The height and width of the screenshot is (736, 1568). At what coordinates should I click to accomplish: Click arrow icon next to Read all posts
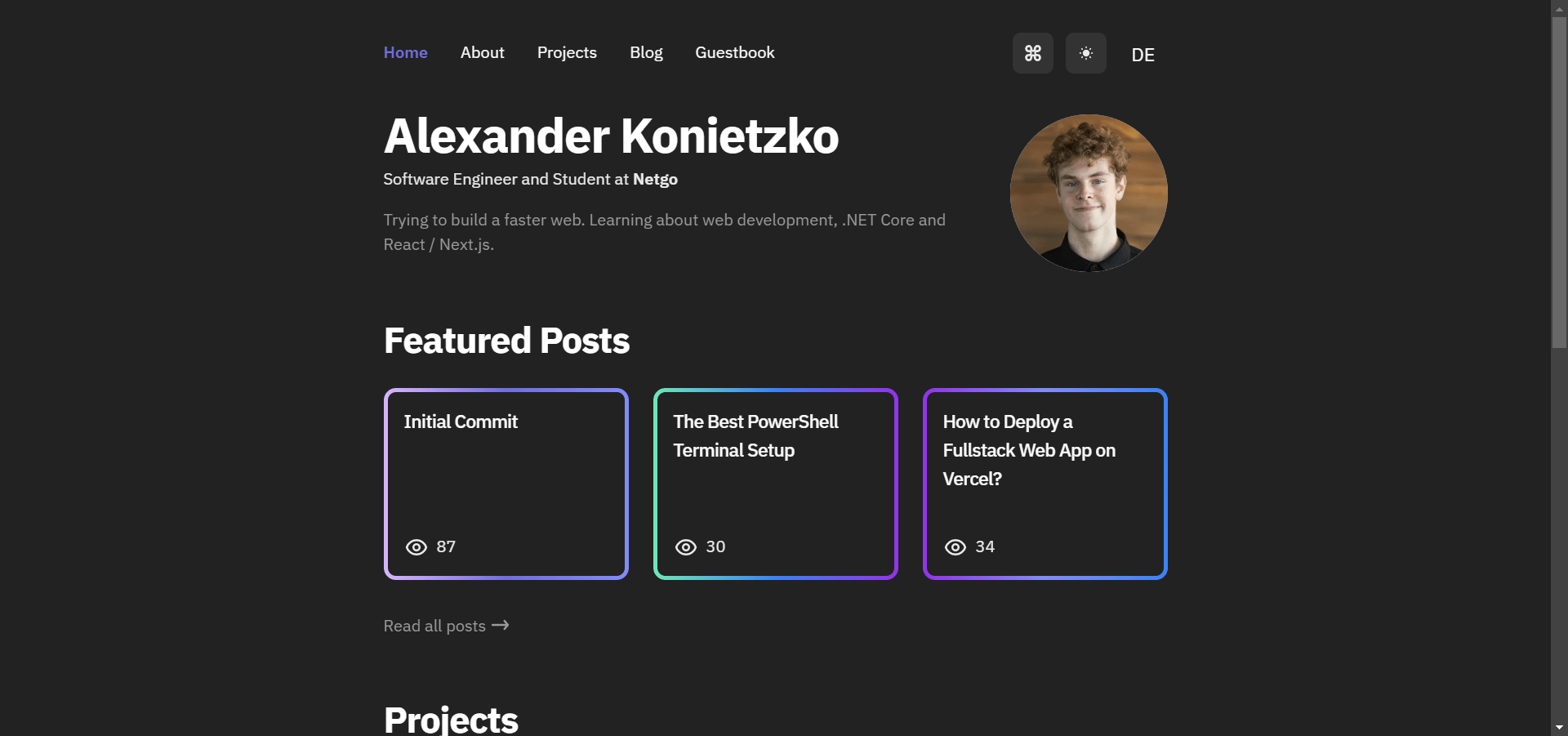tap(501, 625)
